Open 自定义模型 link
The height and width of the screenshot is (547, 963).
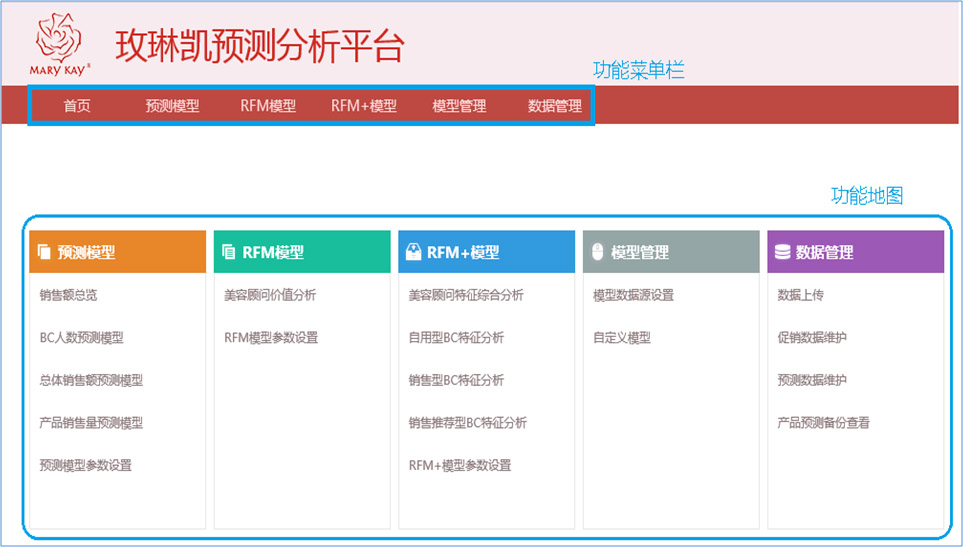click(622, 338)
